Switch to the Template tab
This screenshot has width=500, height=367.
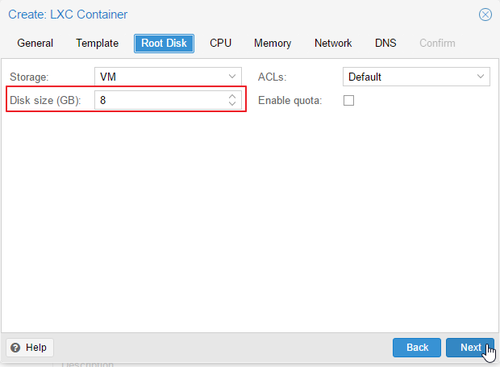pos(97,43)
